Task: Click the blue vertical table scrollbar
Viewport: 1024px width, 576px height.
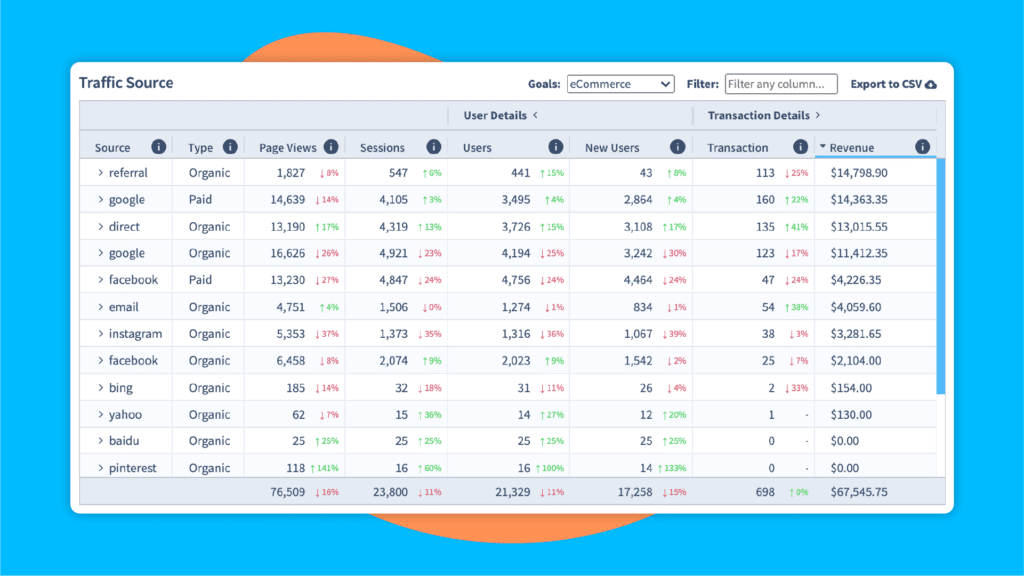Action: pos(940,275)
